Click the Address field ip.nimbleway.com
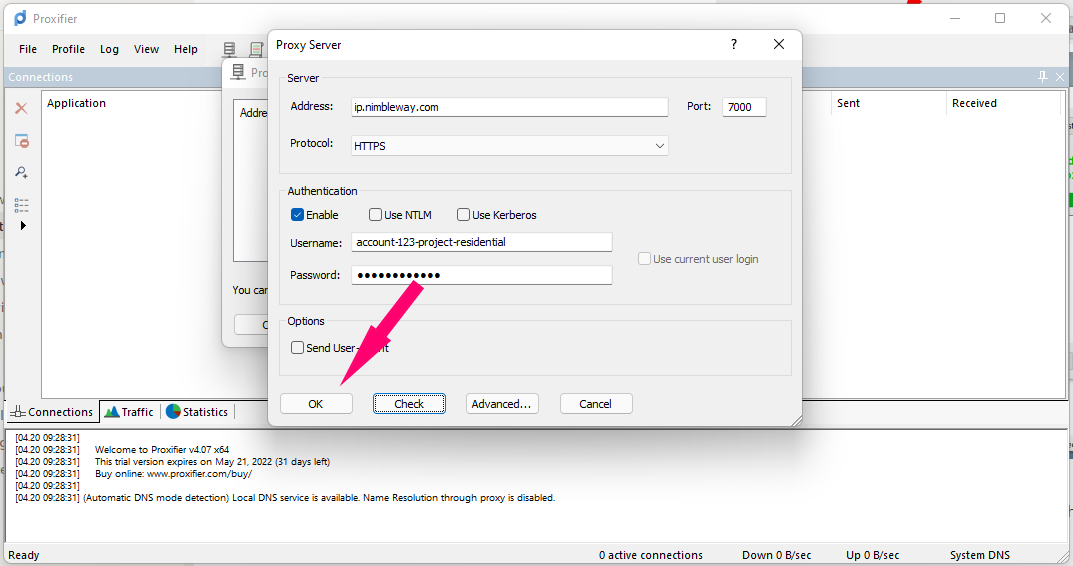Screen dimensions: 1073x566 [x=510, y=107]
